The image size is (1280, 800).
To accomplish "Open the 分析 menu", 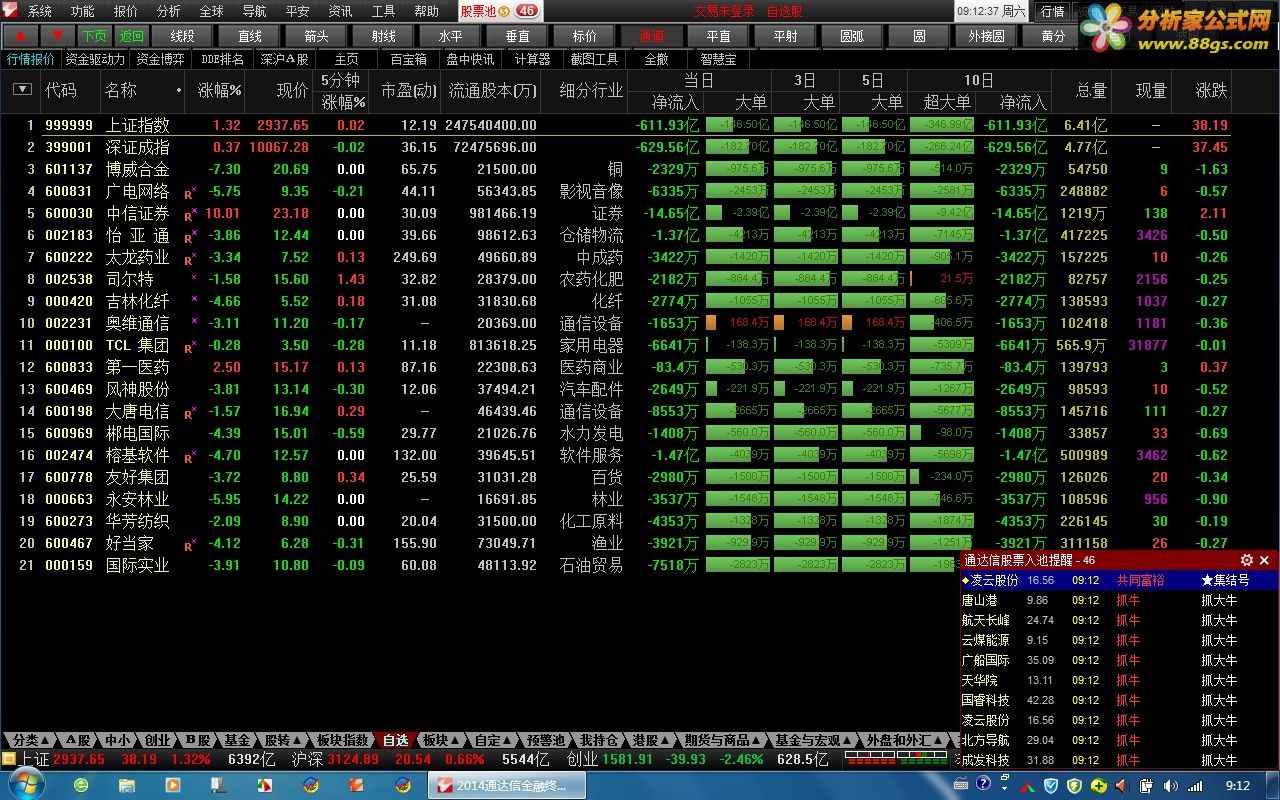I will coord(169,12).
